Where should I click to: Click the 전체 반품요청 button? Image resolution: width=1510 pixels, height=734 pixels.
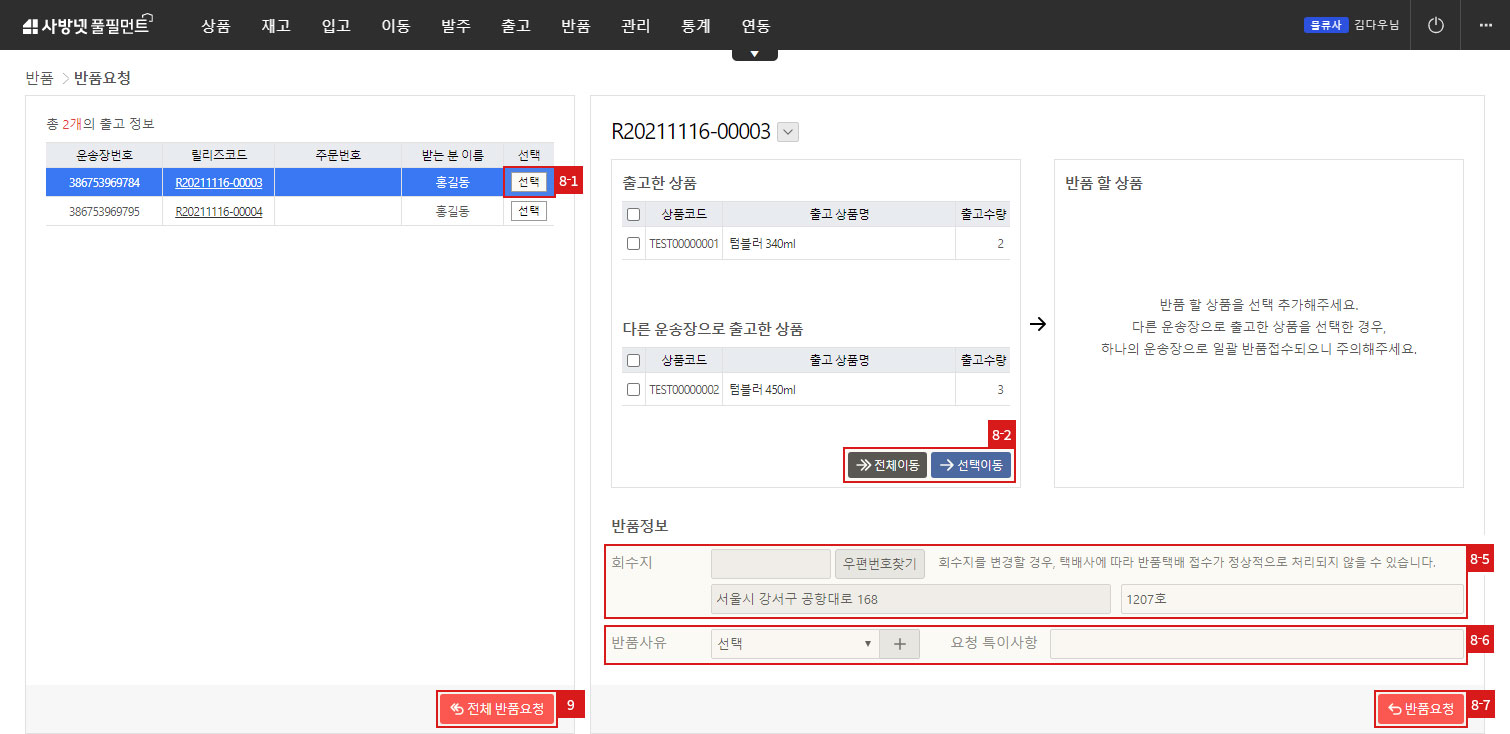coord(497,709)
